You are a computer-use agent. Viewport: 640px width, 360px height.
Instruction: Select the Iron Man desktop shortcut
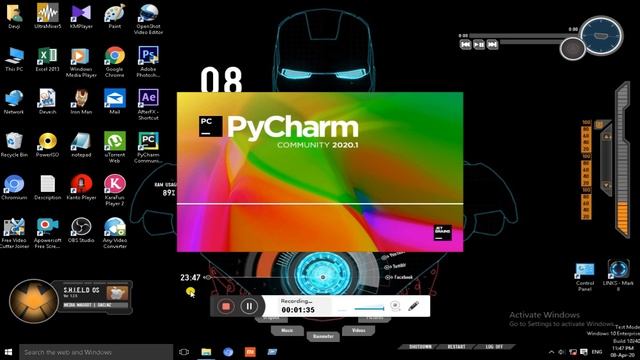click(x=81, y=102)
